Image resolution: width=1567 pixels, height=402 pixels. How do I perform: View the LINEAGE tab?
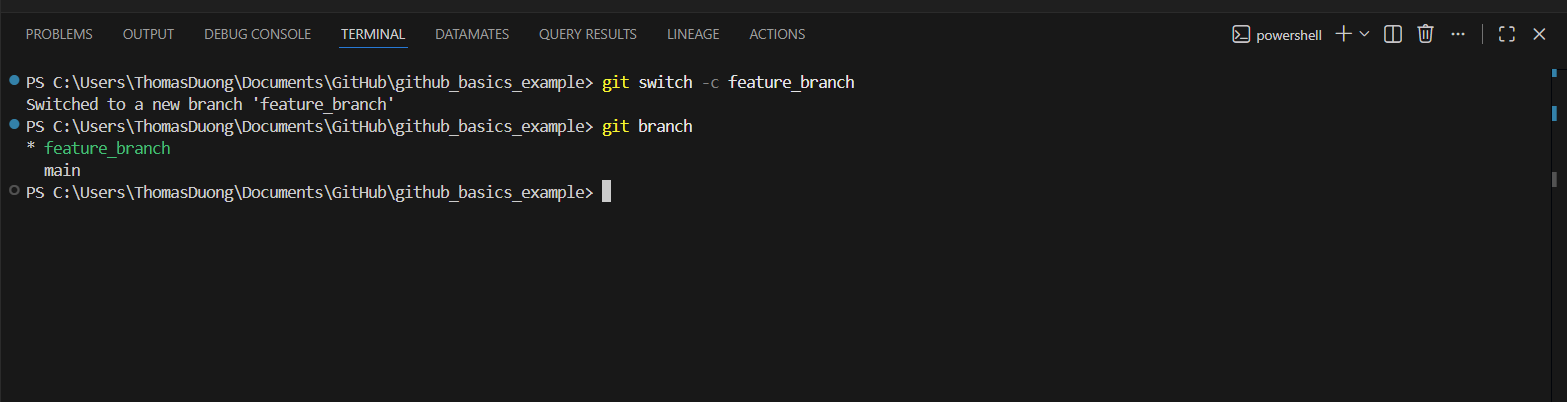[693, 34]
